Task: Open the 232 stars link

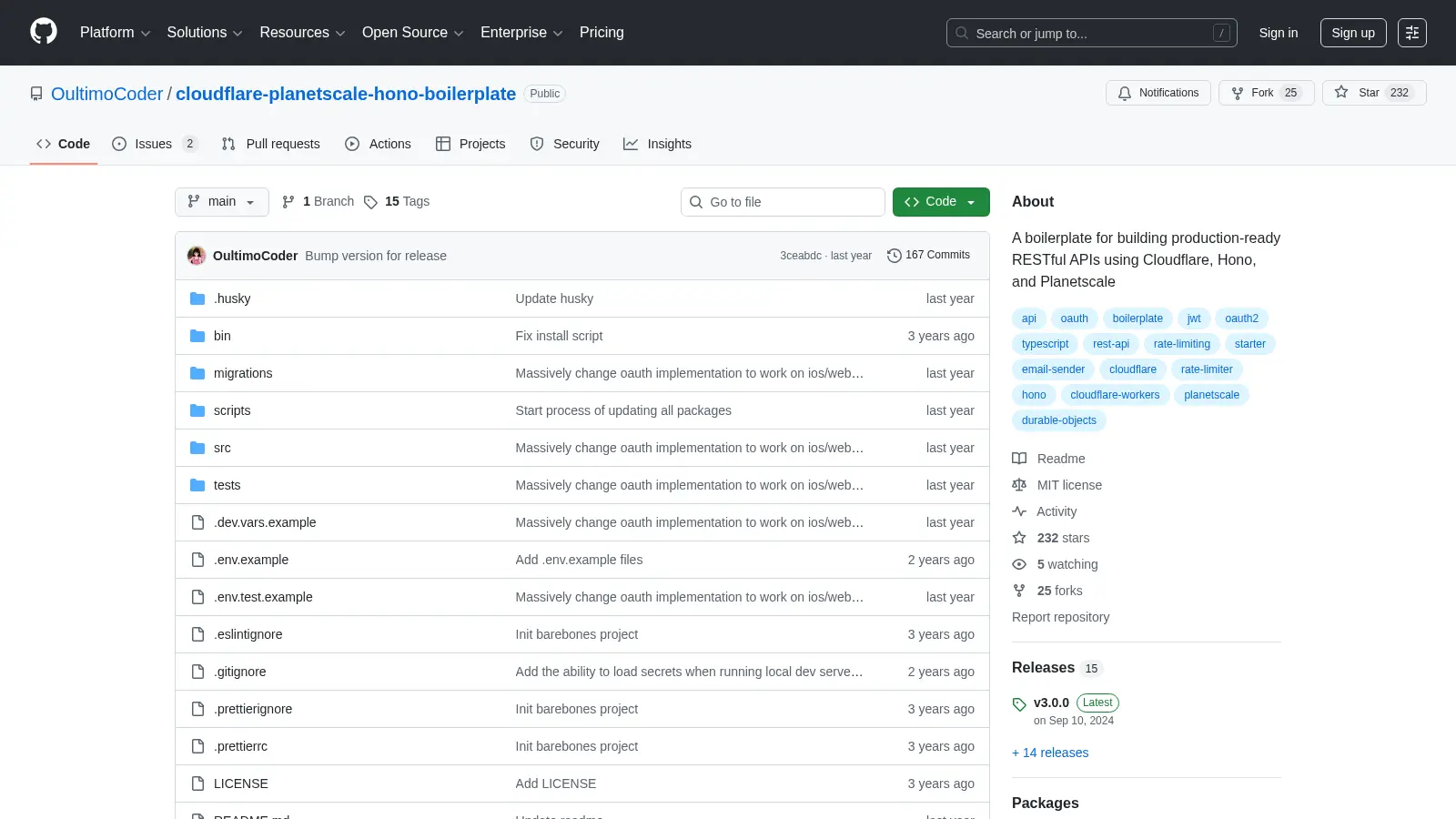Action: pyautogui.click(x=1063, y=538)
